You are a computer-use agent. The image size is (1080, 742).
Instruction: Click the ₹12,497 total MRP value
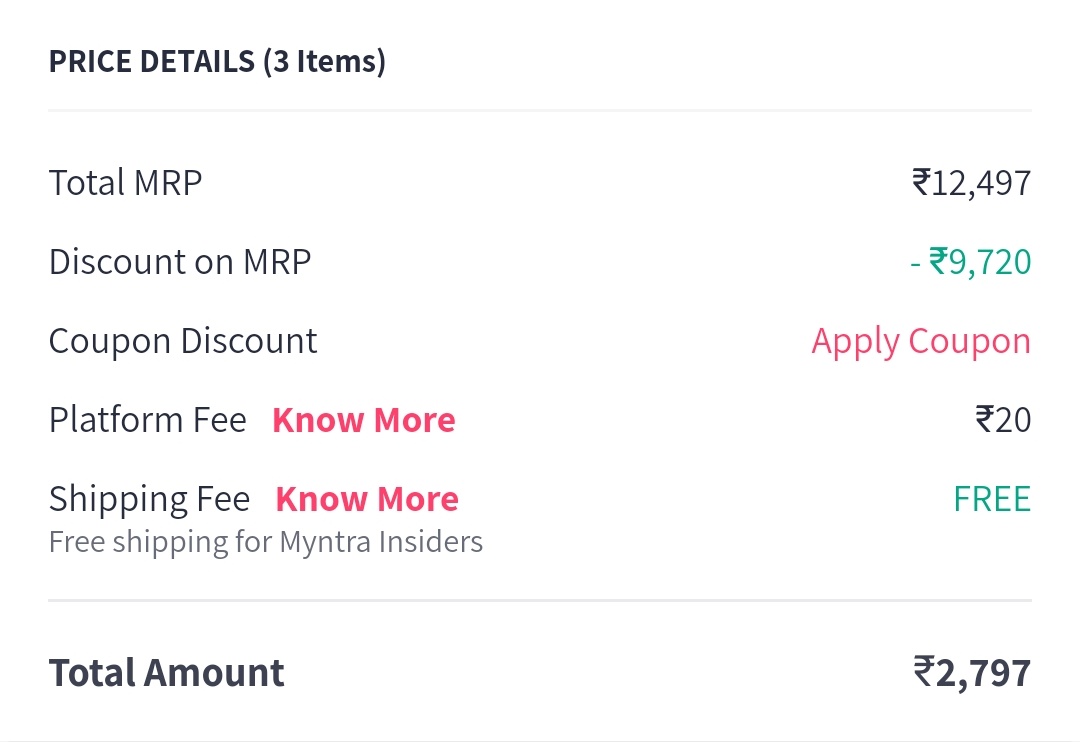(x=971, y=183)
